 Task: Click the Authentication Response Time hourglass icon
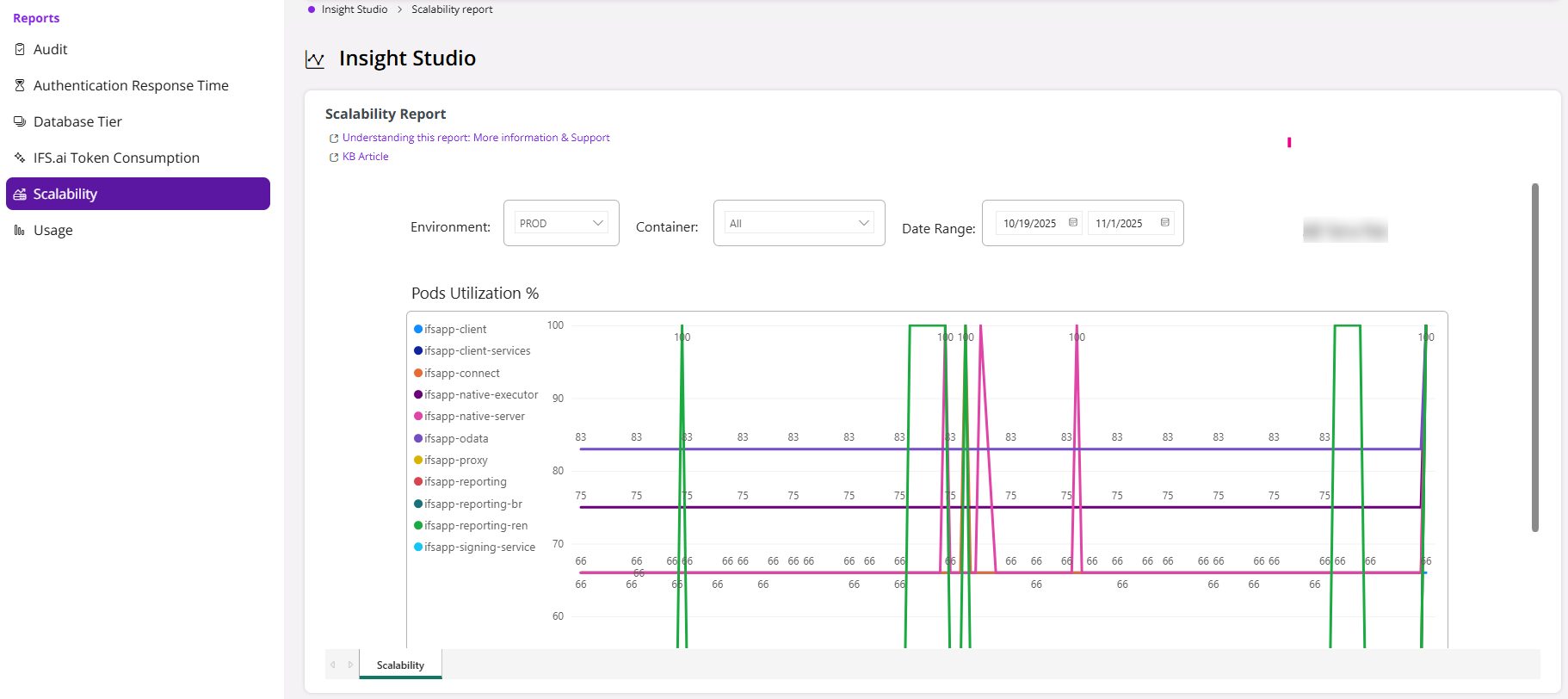coord(20,85)
